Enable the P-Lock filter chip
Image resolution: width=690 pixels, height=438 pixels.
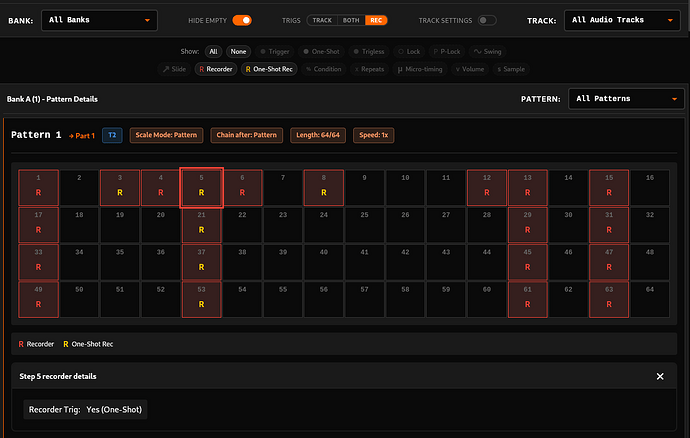point(447,52)
